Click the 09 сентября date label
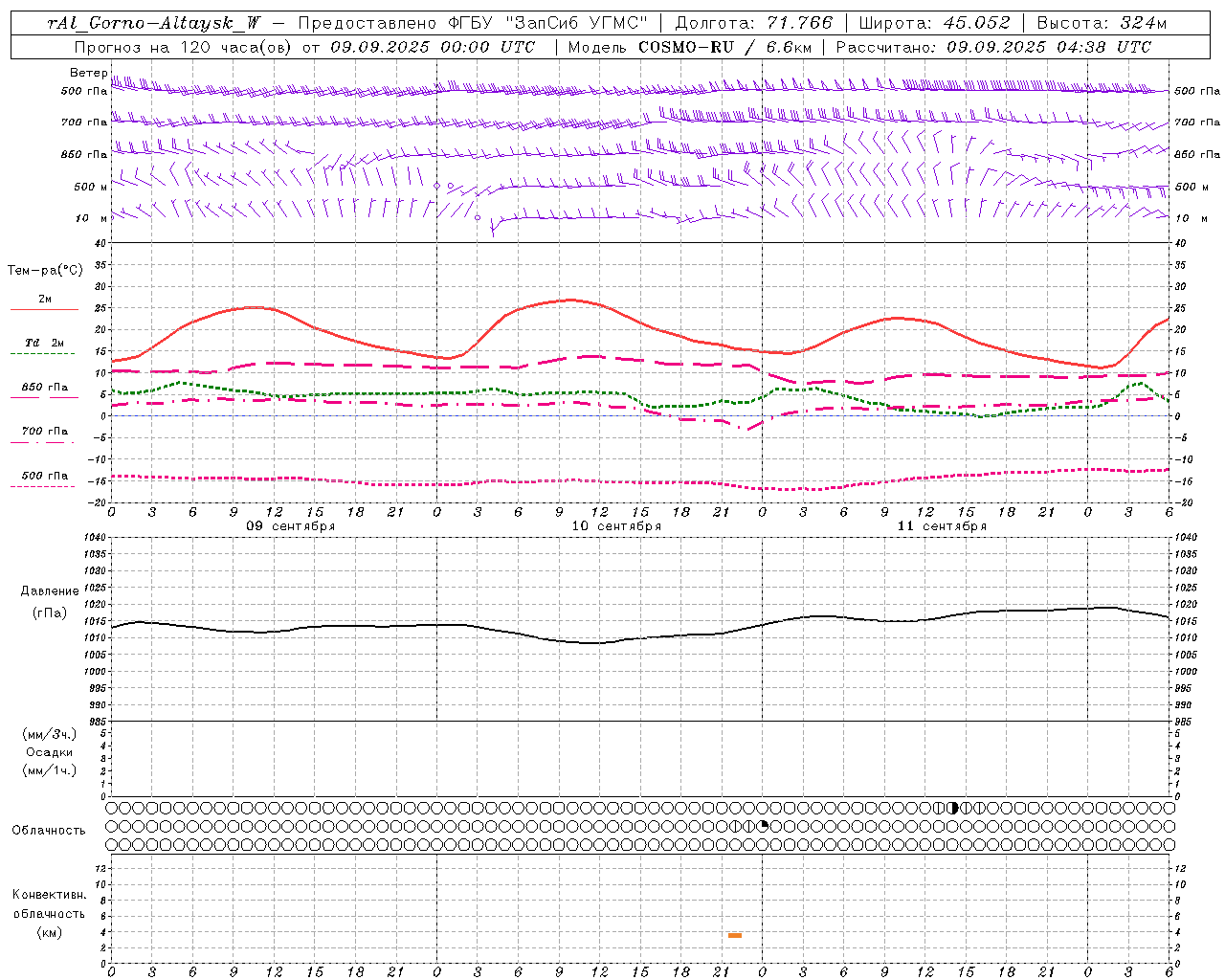This screenshot has width=1225, height=980. pos(291,526)
